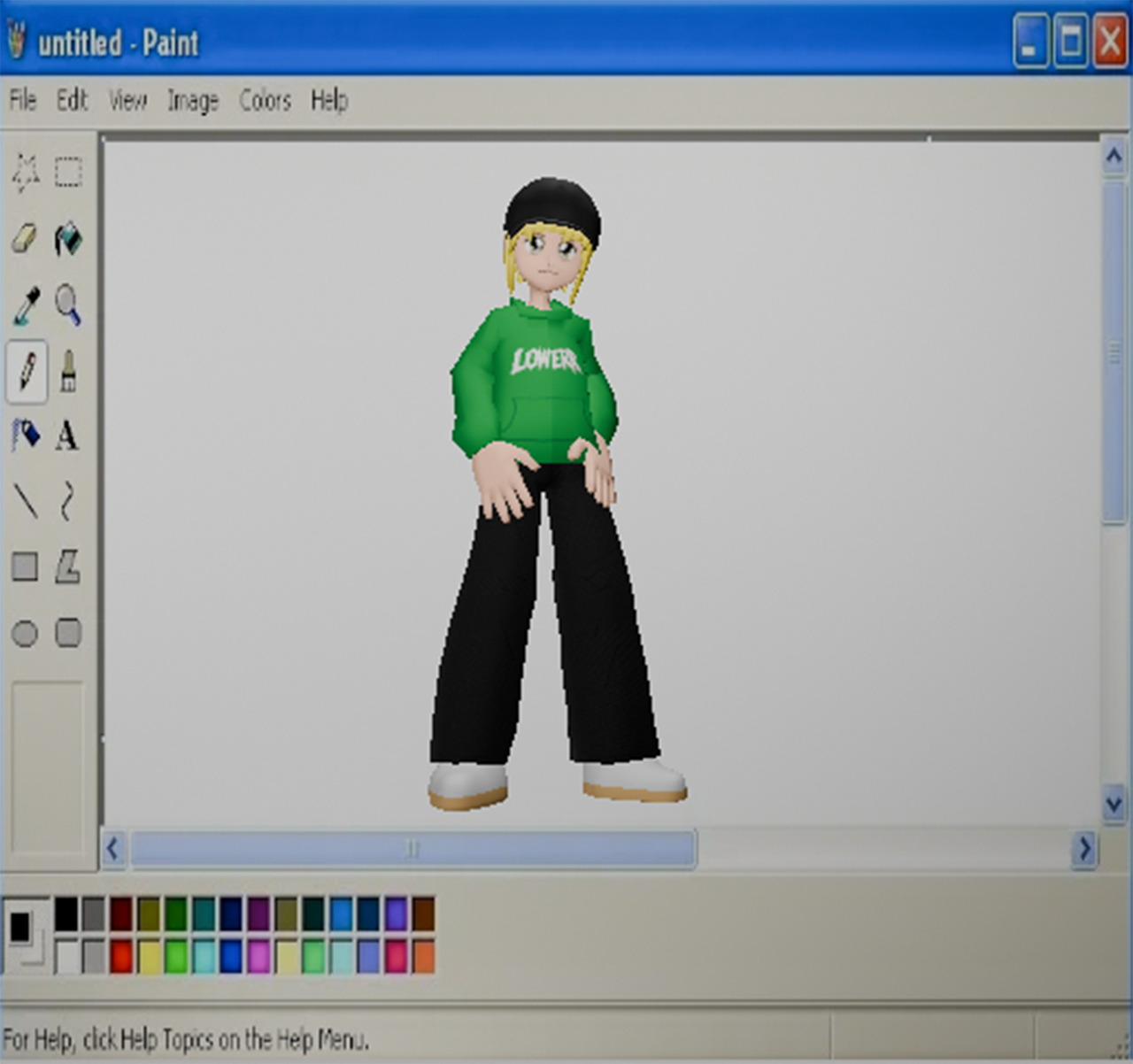Pick the yellow color swatch
Image resolution: width=1133 pixels, height=1064 pixels.
coord(149,957)
